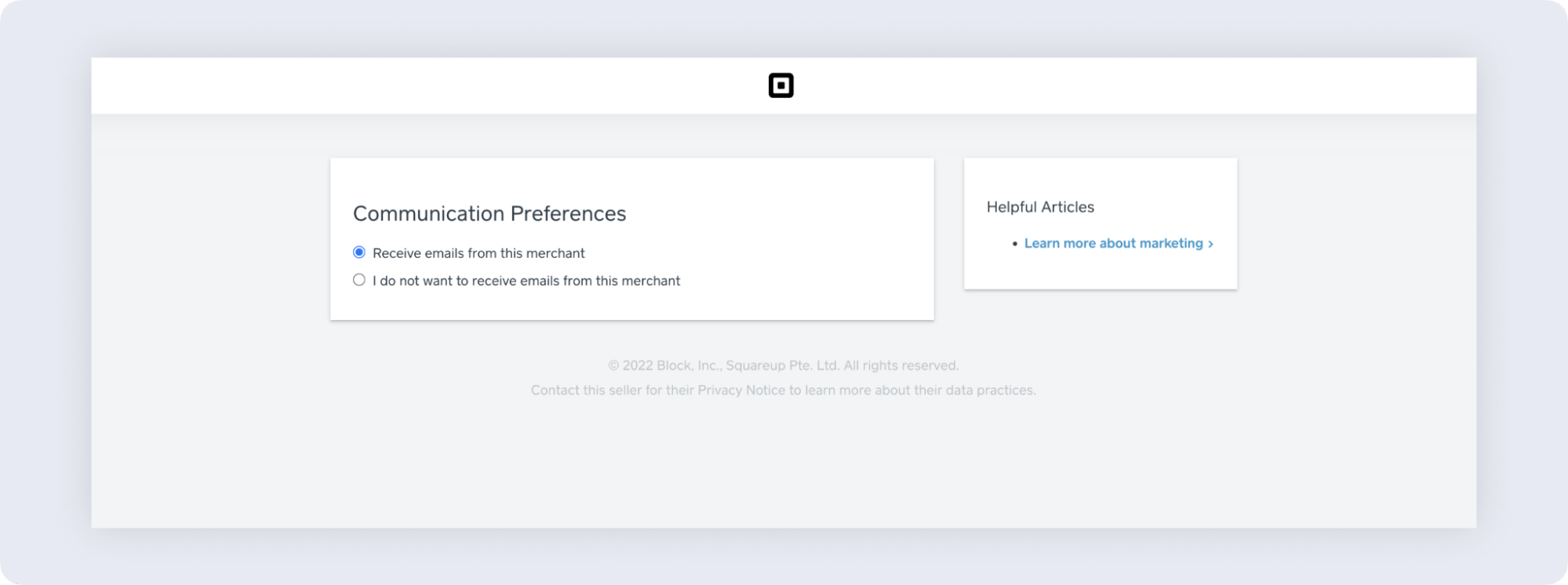This screenshot has width=1568, height=585.
Task: Click 'I do not want to receive emails' label
Action: coord(526,281)
